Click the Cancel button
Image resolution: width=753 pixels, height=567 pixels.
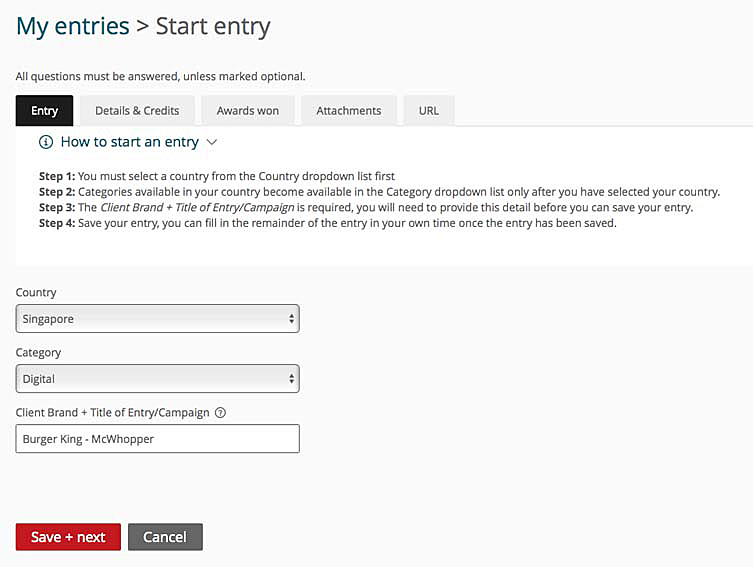(165, 537)
